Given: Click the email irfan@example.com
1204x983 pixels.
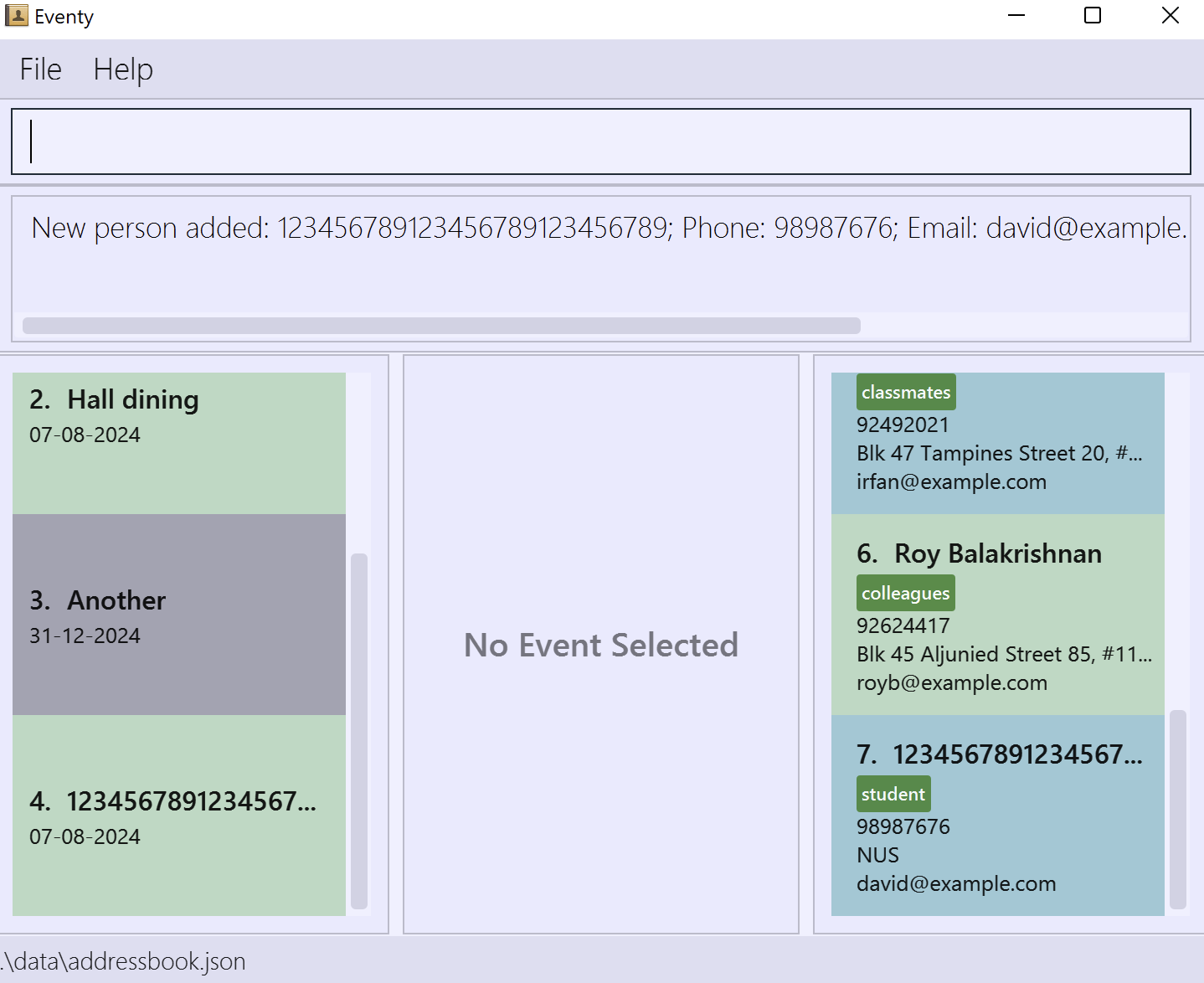Looking at the screenshot, I should pyautogui.click(x=952, y=482).
